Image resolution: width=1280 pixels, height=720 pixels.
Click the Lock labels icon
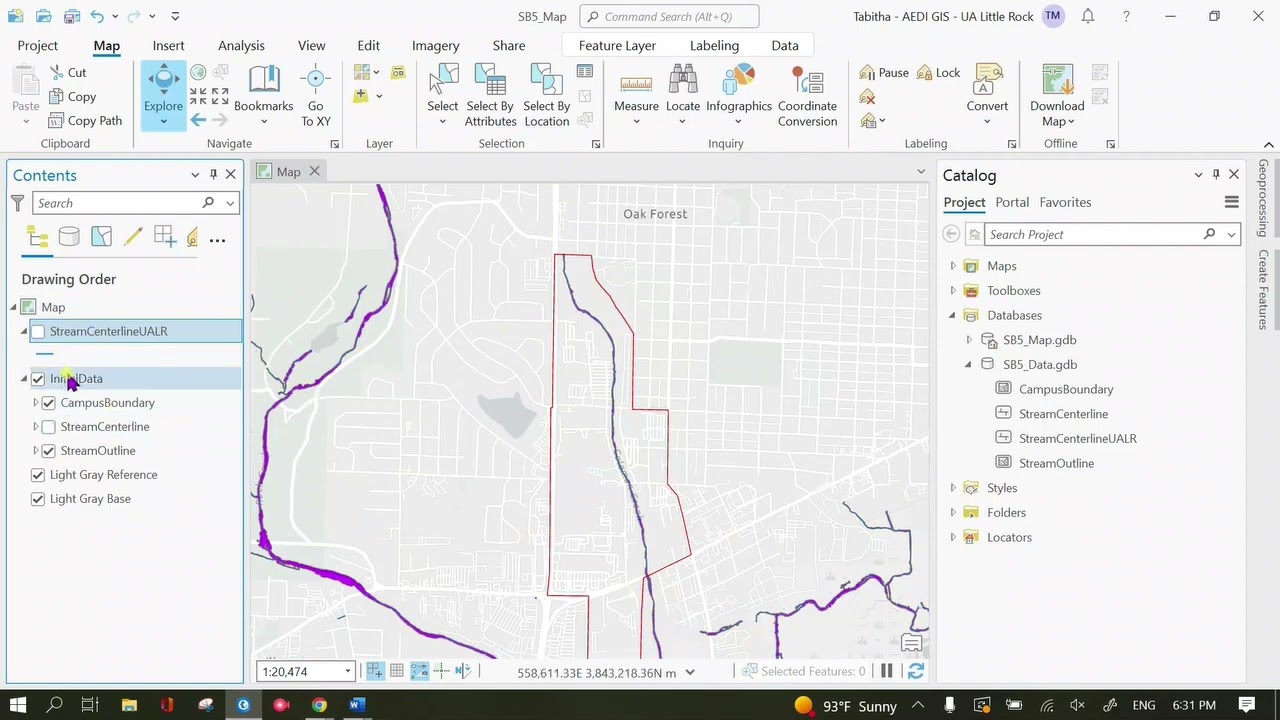tap(924, 73)
